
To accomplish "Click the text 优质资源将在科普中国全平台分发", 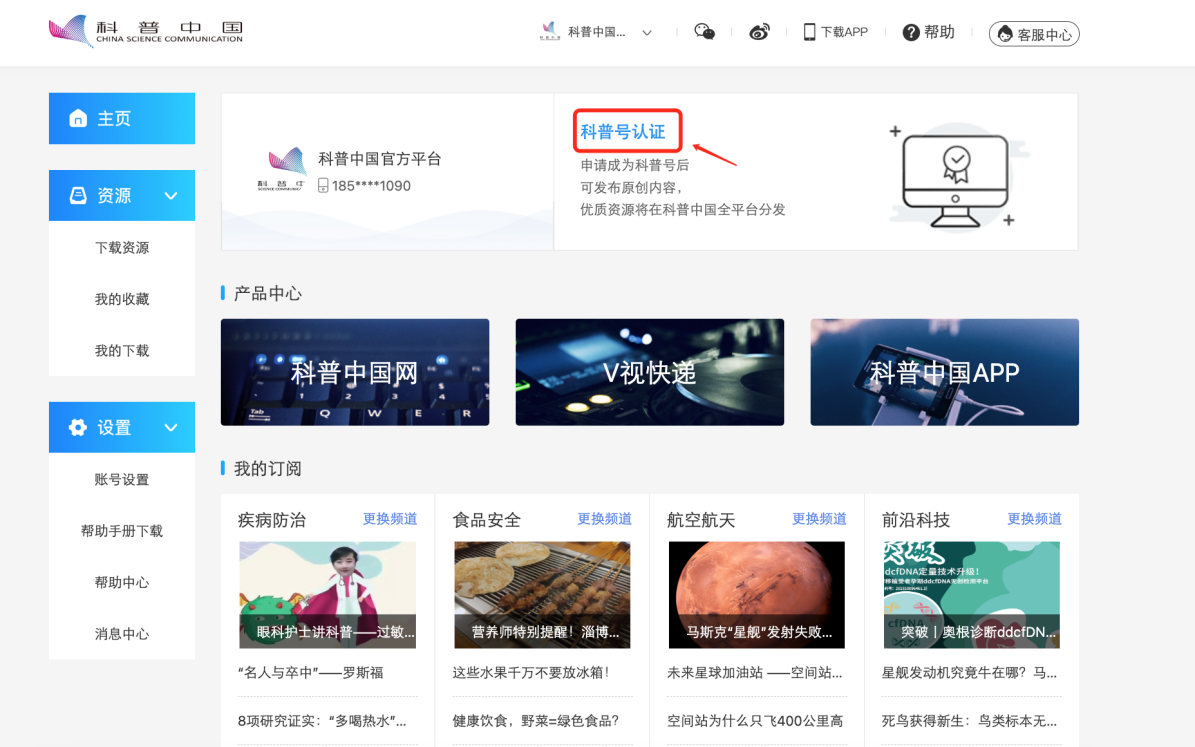I will 683,210.
